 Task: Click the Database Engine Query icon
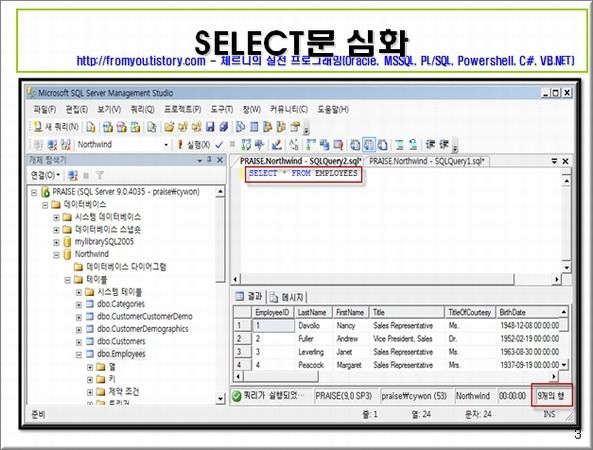click(x=91, y=127)
